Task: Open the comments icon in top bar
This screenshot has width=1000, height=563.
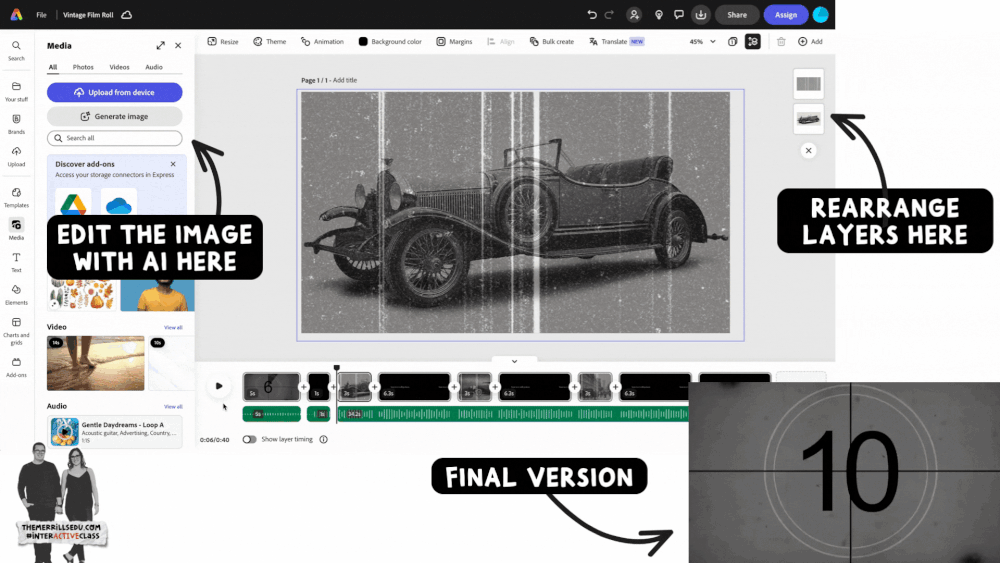Action: pos(679,15)
